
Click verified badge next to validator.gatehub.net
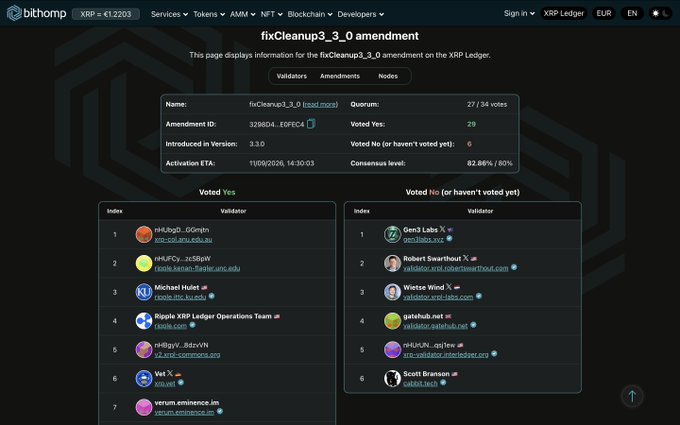(474, 325)
